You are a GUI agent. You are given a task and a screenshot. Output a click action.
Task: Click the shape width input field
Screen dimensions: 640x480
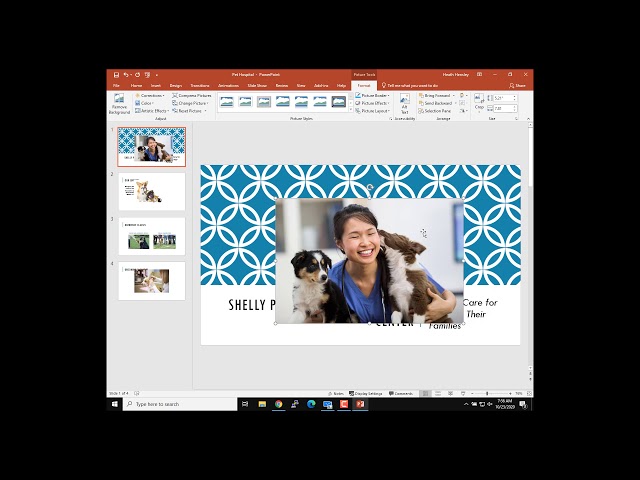pyautogui.click(x=503, y=109)
